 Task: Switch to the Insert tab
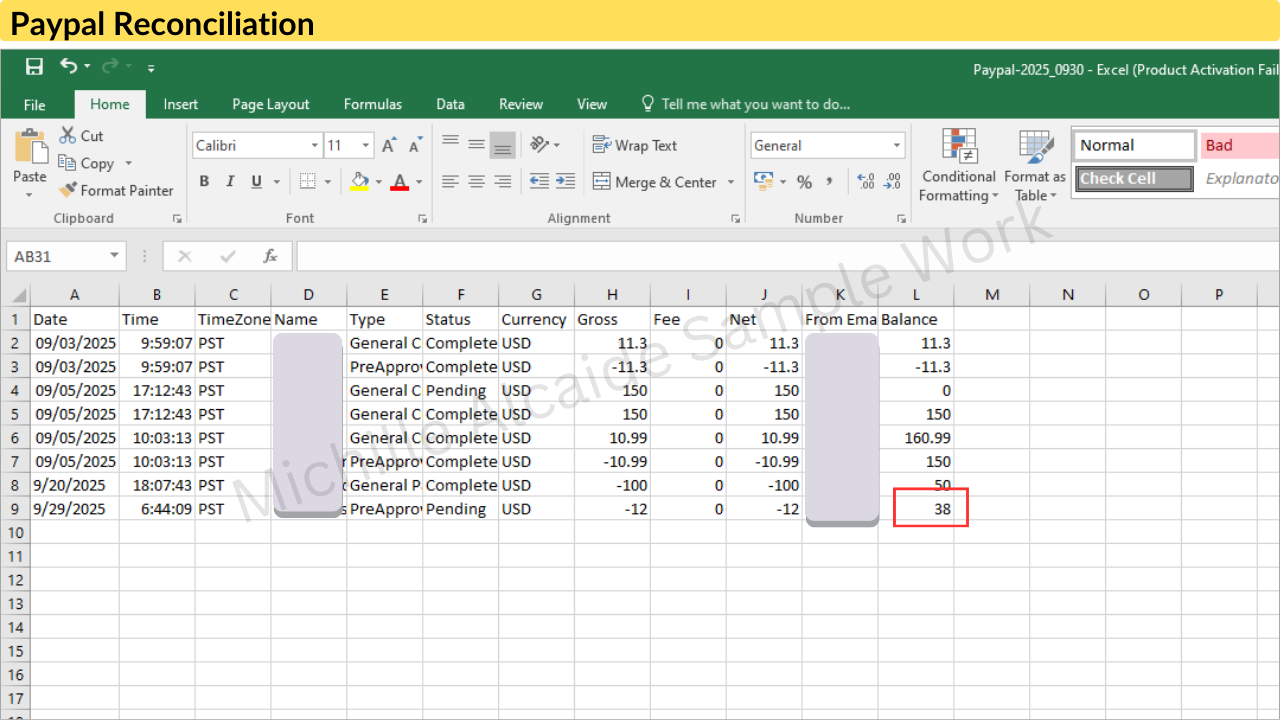point(181,104)
